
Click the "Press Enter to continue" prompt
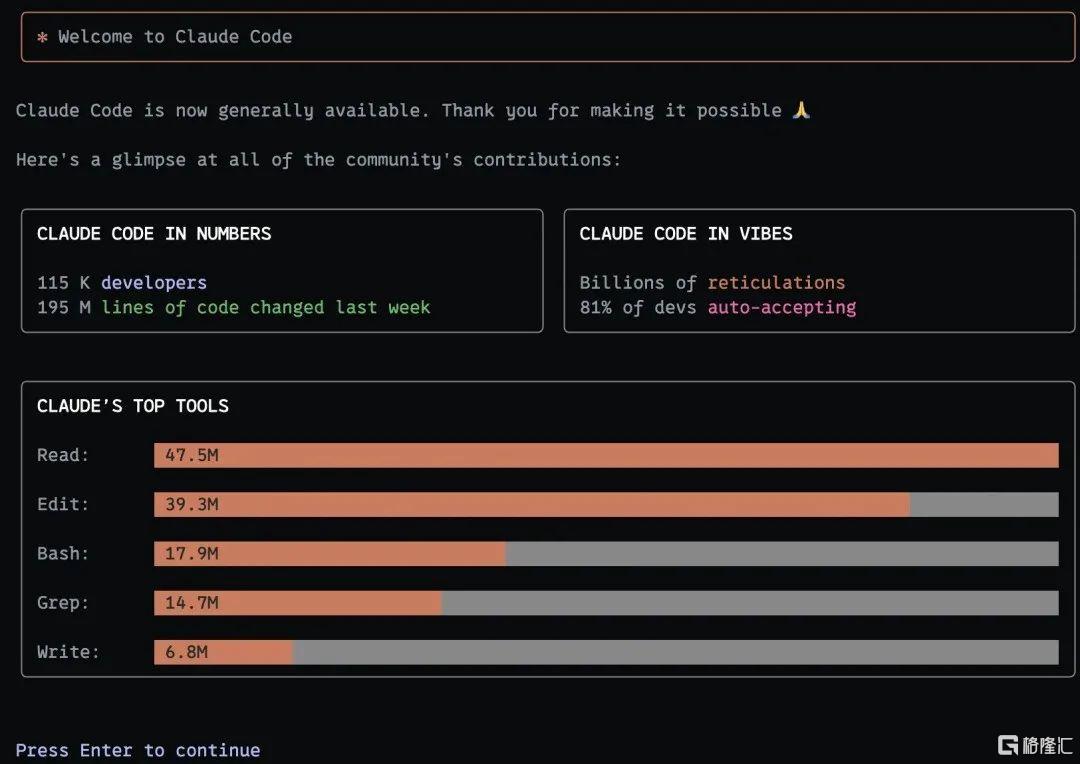point(138,750)
